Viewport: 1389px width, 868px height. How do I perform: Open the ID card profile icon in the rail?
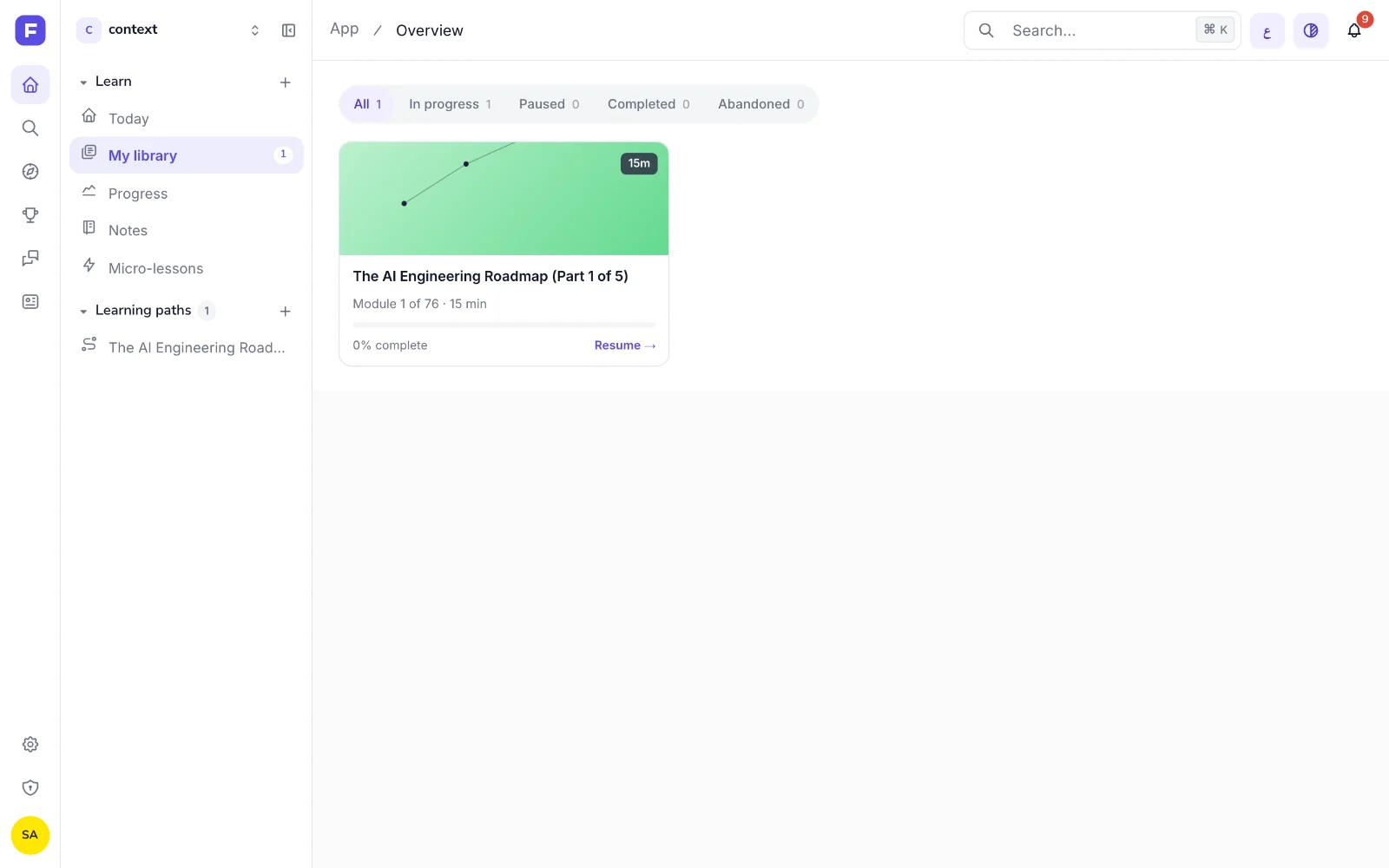pos(30,302)
